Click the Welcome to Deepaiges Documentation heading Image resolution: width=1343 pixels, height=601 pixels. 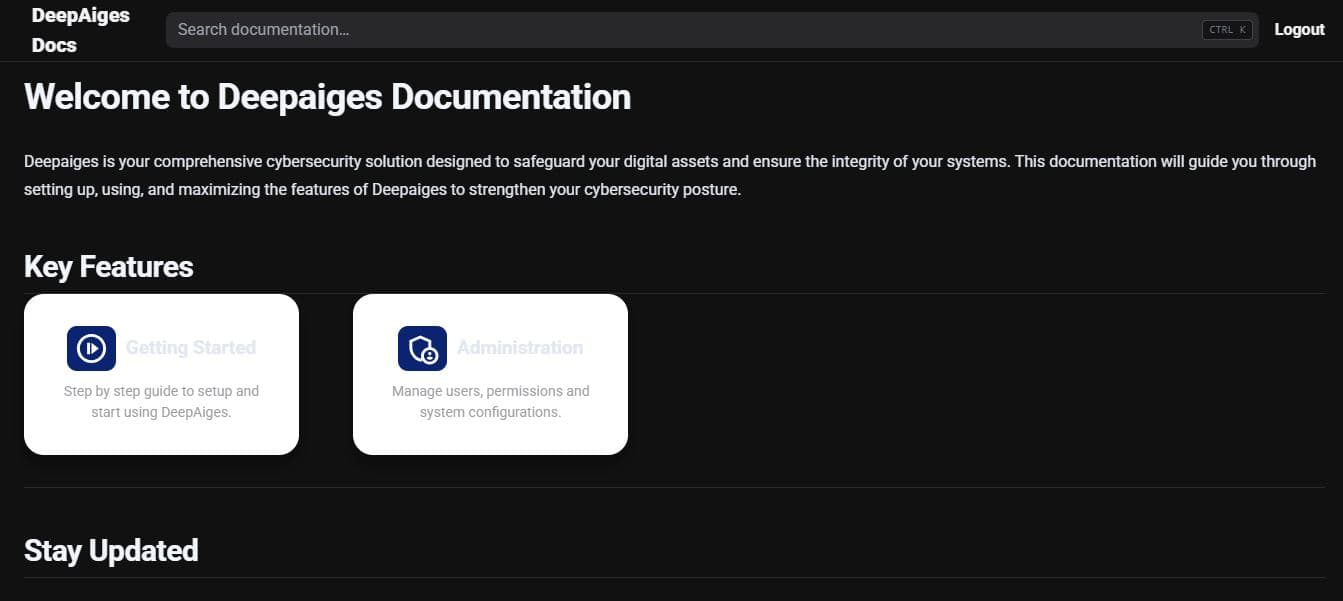pos(327,97)
